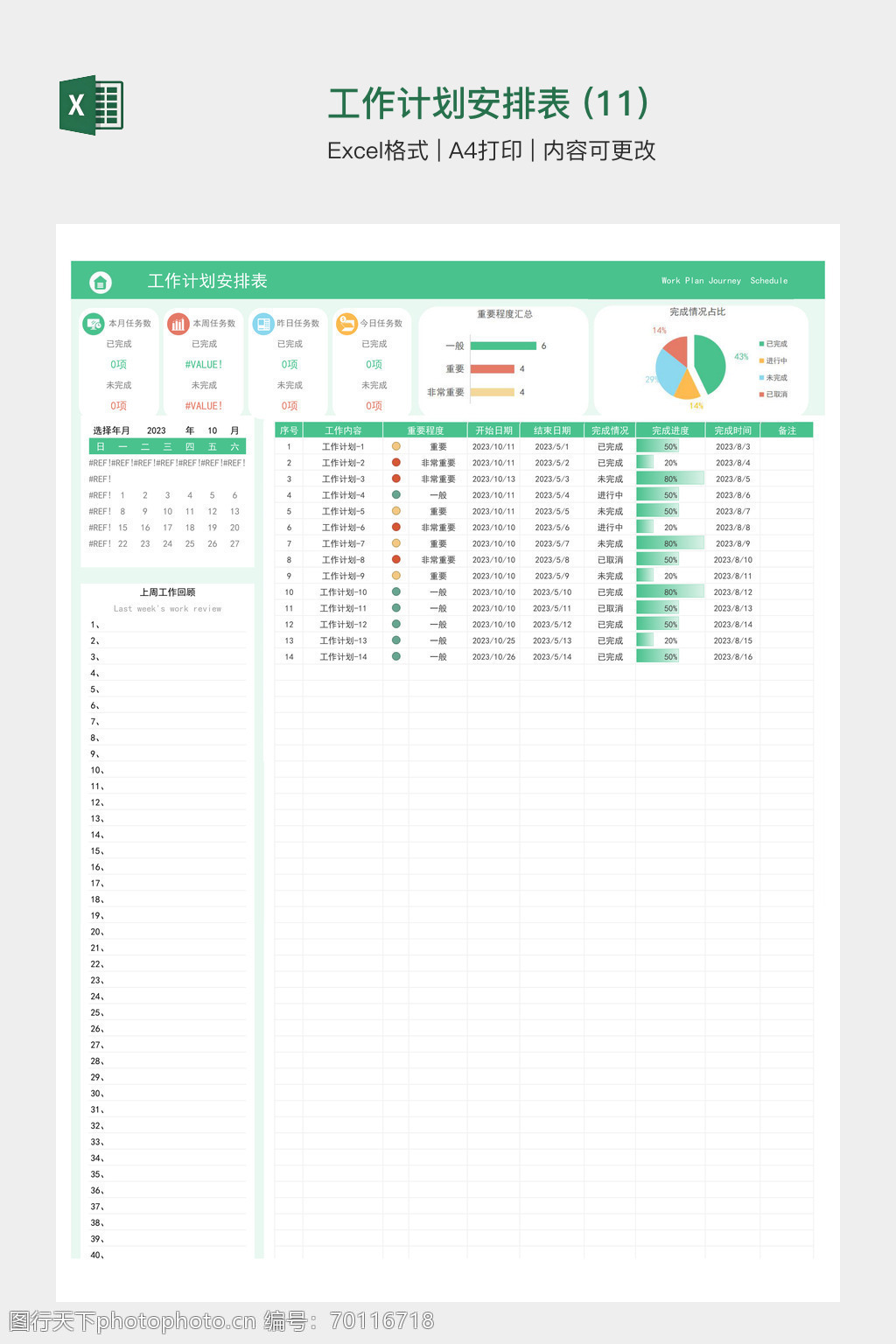Select year field showing 2023
Image resolution: width=896 pixels, height=1344 pixels.
[157, 430]
